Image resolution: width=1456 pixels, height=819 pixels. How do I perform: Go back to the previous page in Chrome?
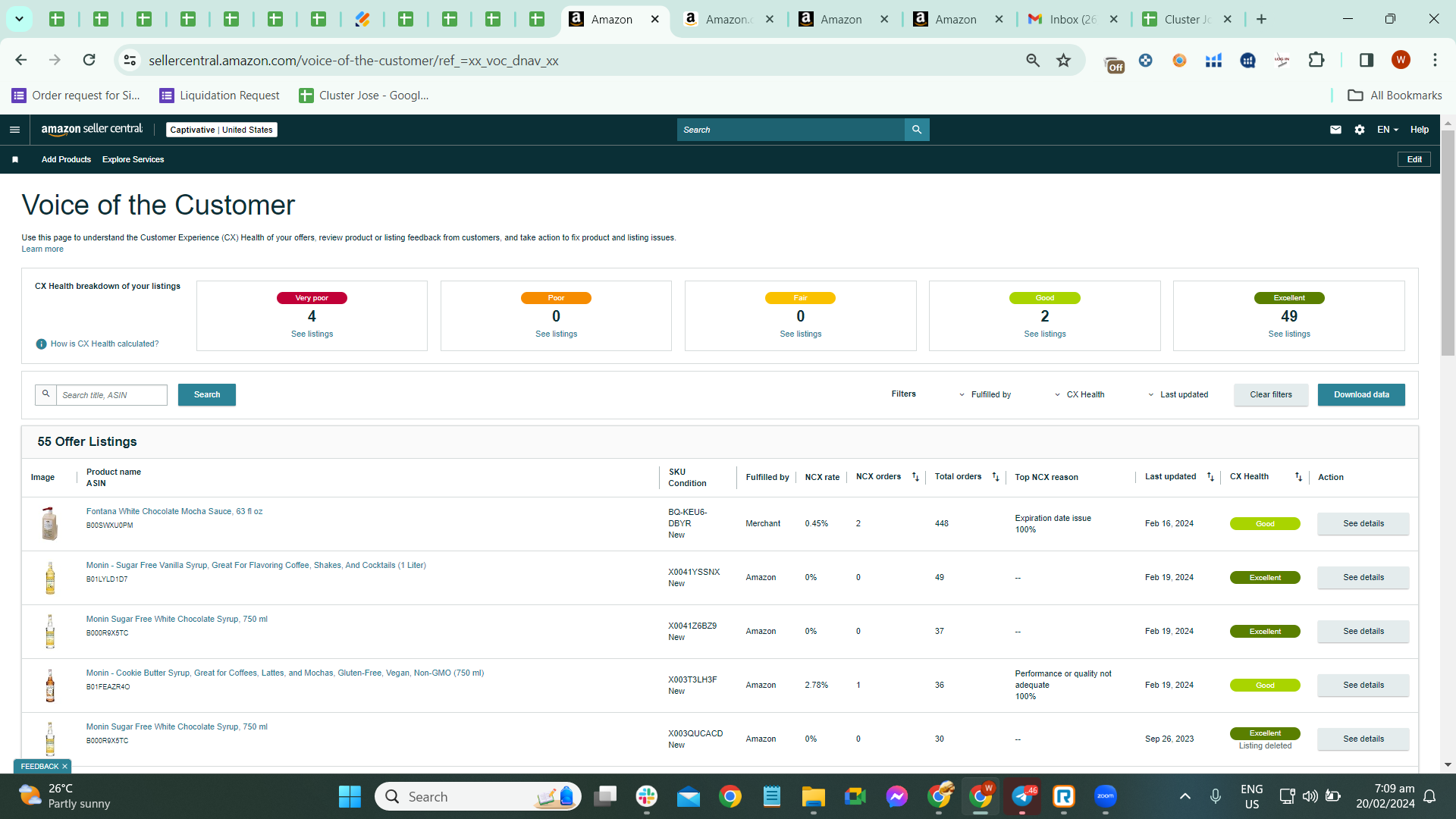click(20, 60)
